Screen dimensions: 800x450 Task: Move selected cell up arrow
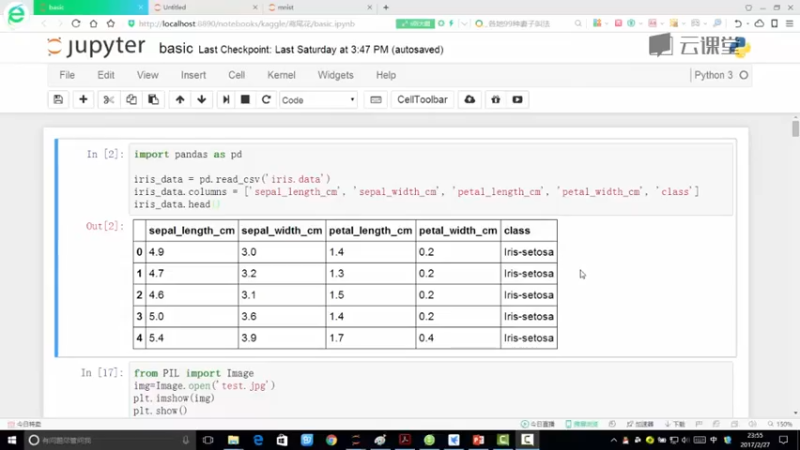(x=180, y=99)
